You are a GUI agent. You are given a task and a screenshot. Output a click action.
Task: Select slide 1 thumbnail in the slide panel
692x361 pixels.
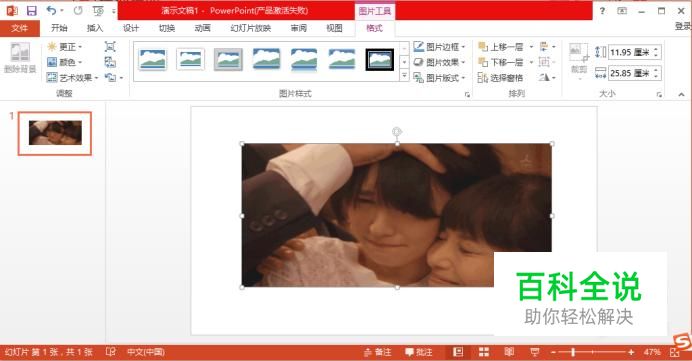[55, 133]
